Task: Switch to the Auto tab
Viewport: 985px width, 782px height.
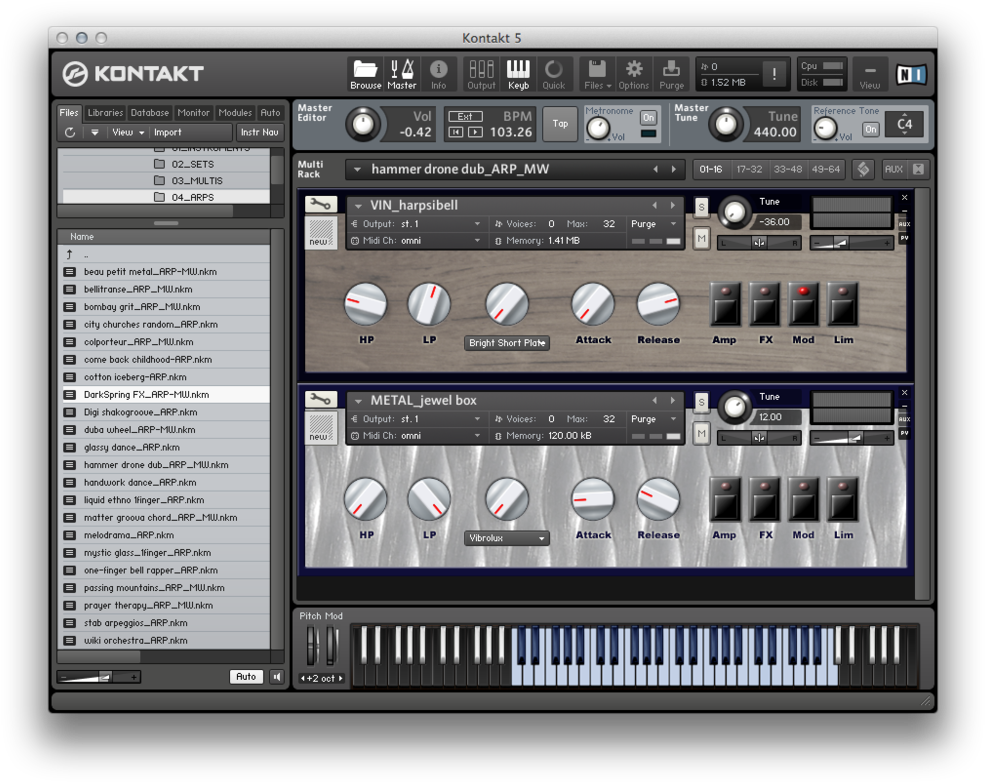Action: coord(270,112)
